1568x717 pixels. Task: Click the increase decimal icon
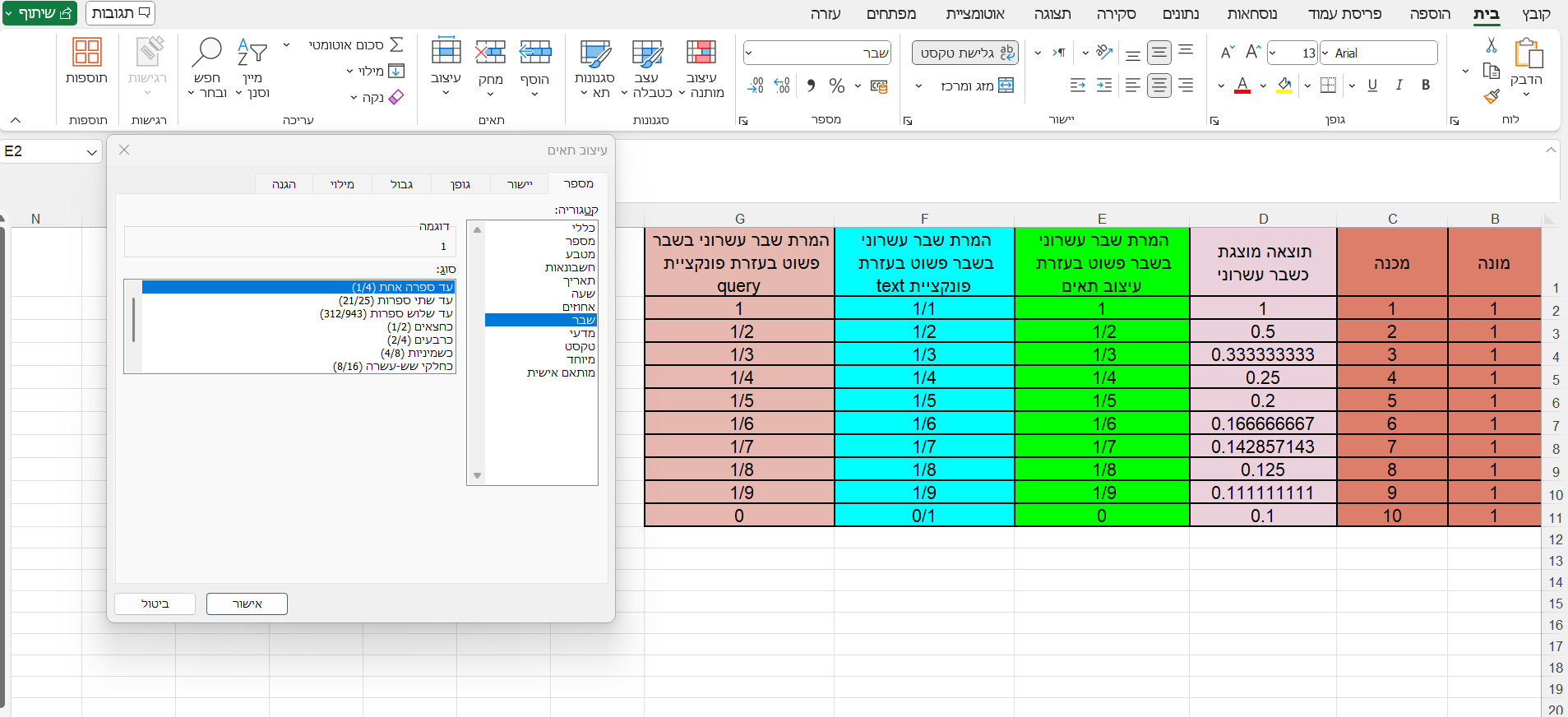pyautogui.click(x=782, y=86)
